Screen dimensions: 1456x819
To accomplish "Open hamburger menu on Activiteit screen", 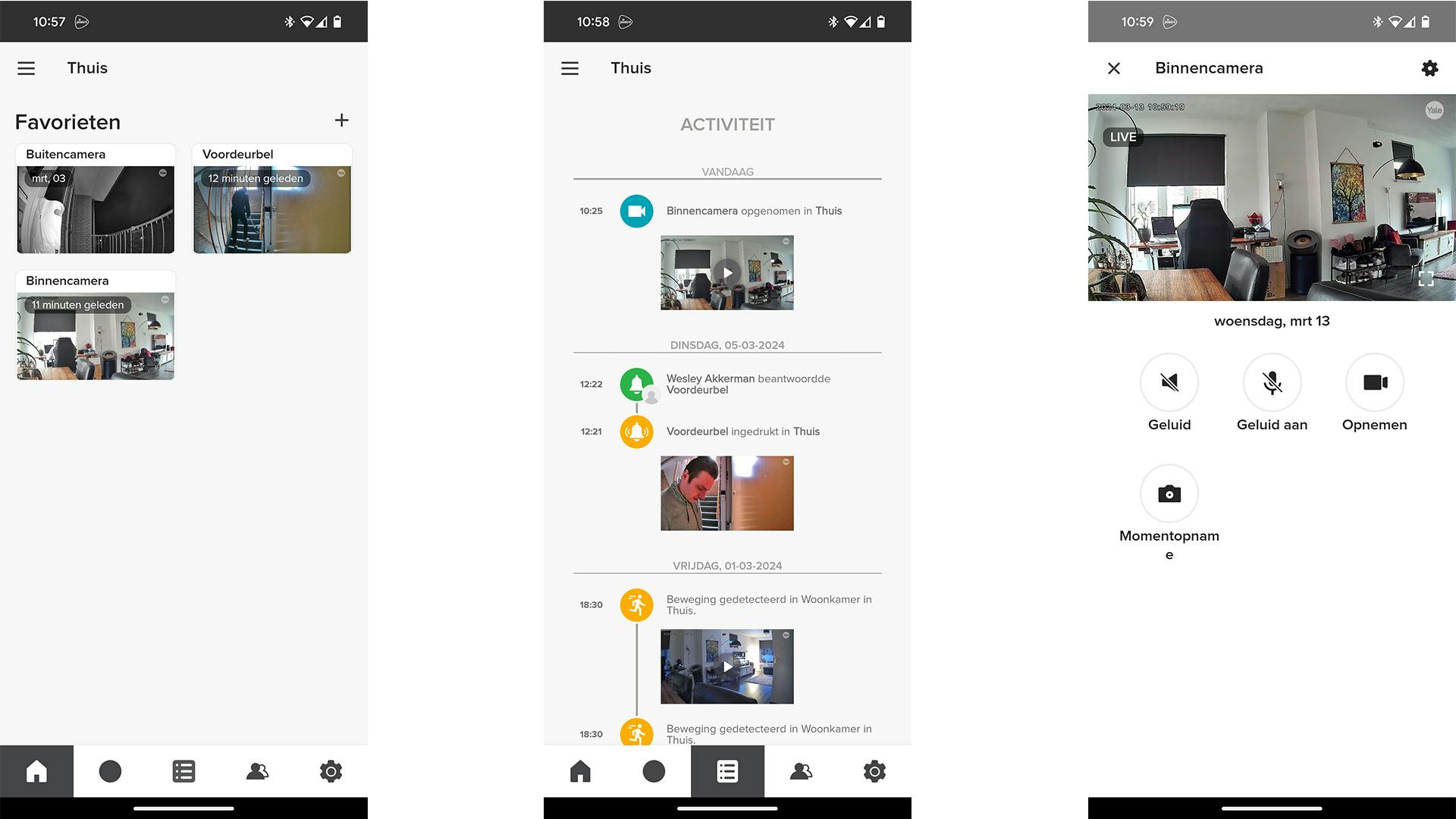I will pyautogui.click(x=570, y=68).
